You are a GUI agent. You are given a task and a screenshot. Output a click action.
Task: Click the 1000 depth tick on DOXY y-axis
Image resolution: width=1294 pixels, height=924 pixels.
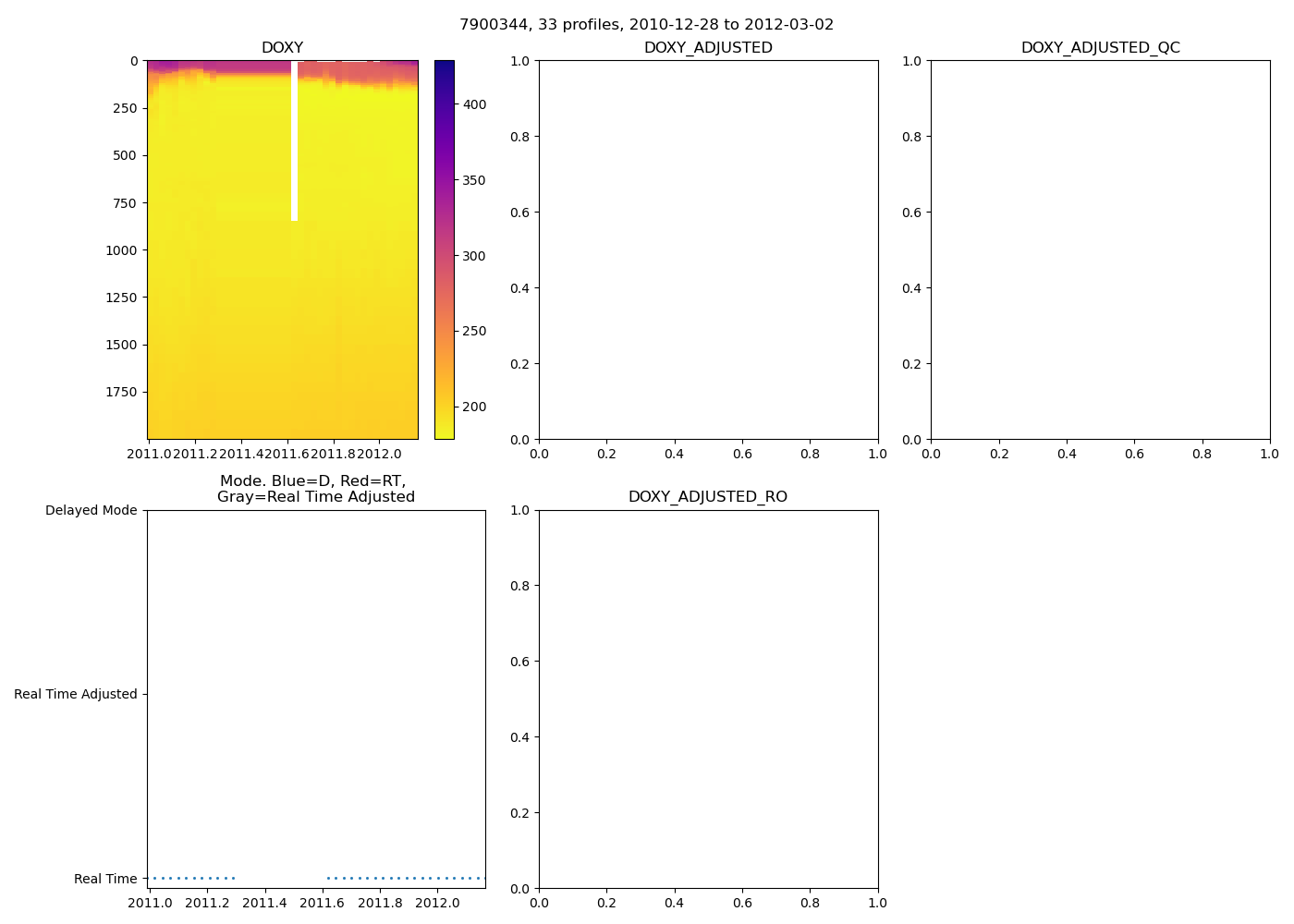(x=120, y=250)
